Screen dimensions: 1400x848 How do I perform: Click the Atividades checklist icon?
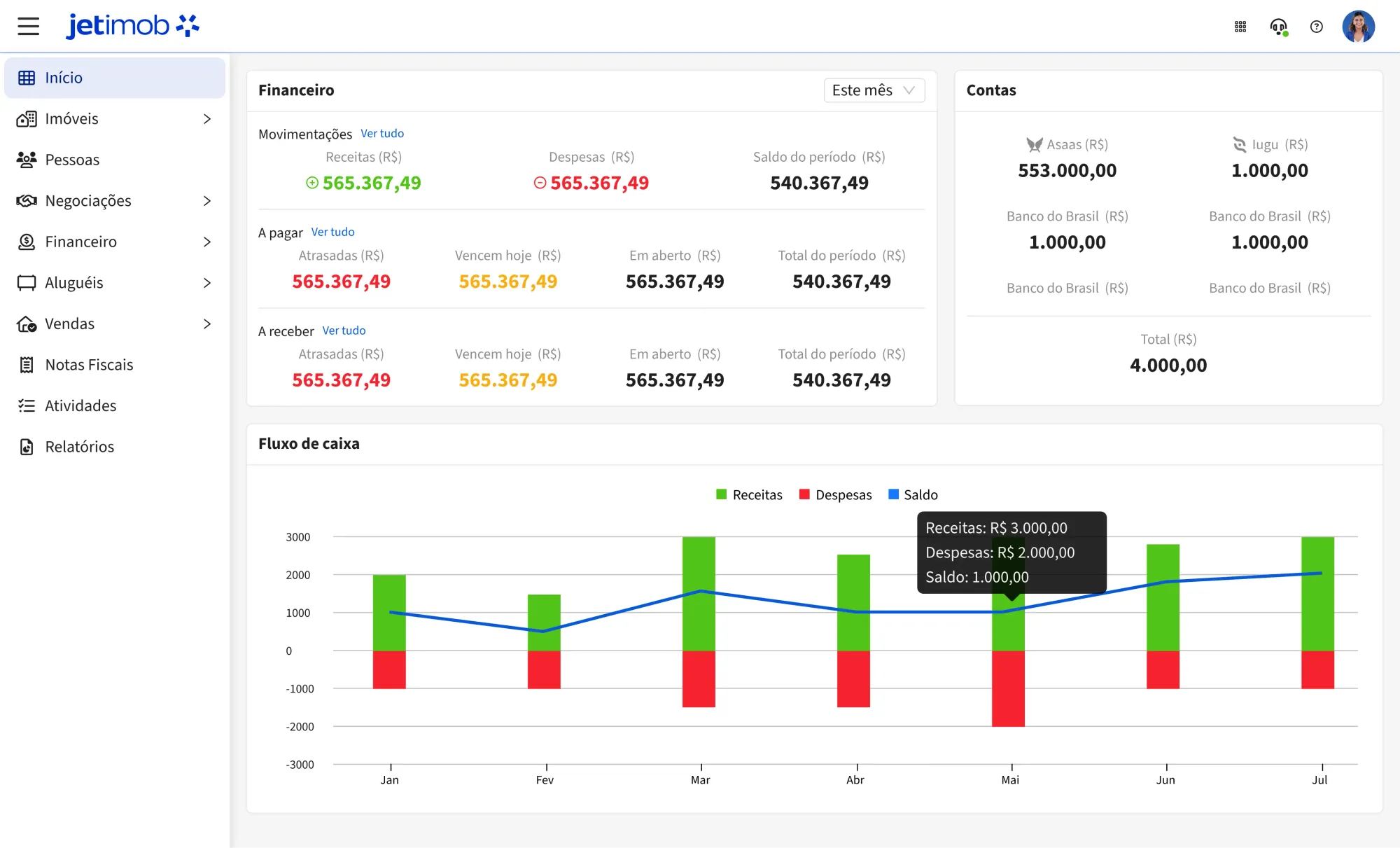point(27,405)
